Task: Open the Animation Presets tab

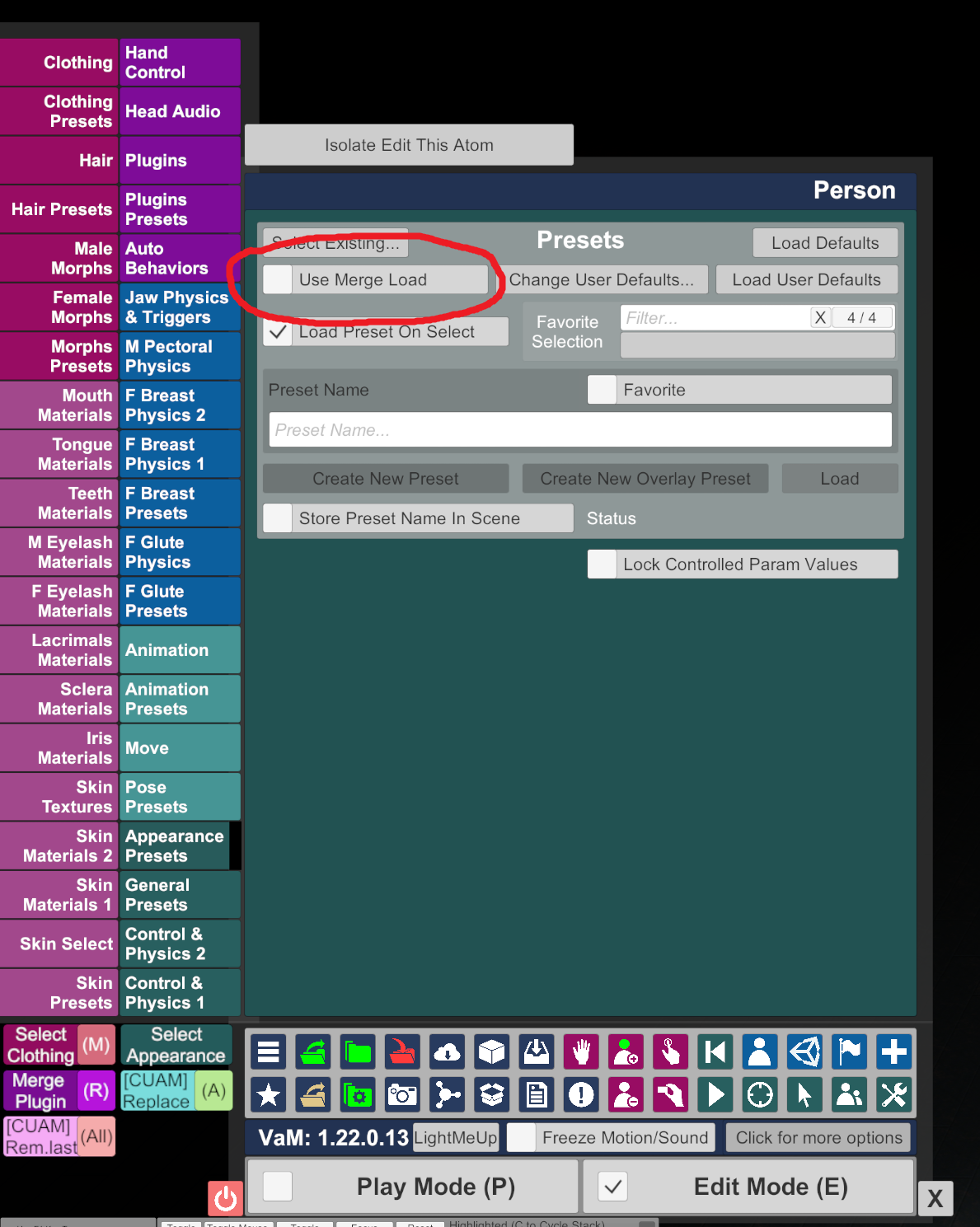Action: pos(180,699)
